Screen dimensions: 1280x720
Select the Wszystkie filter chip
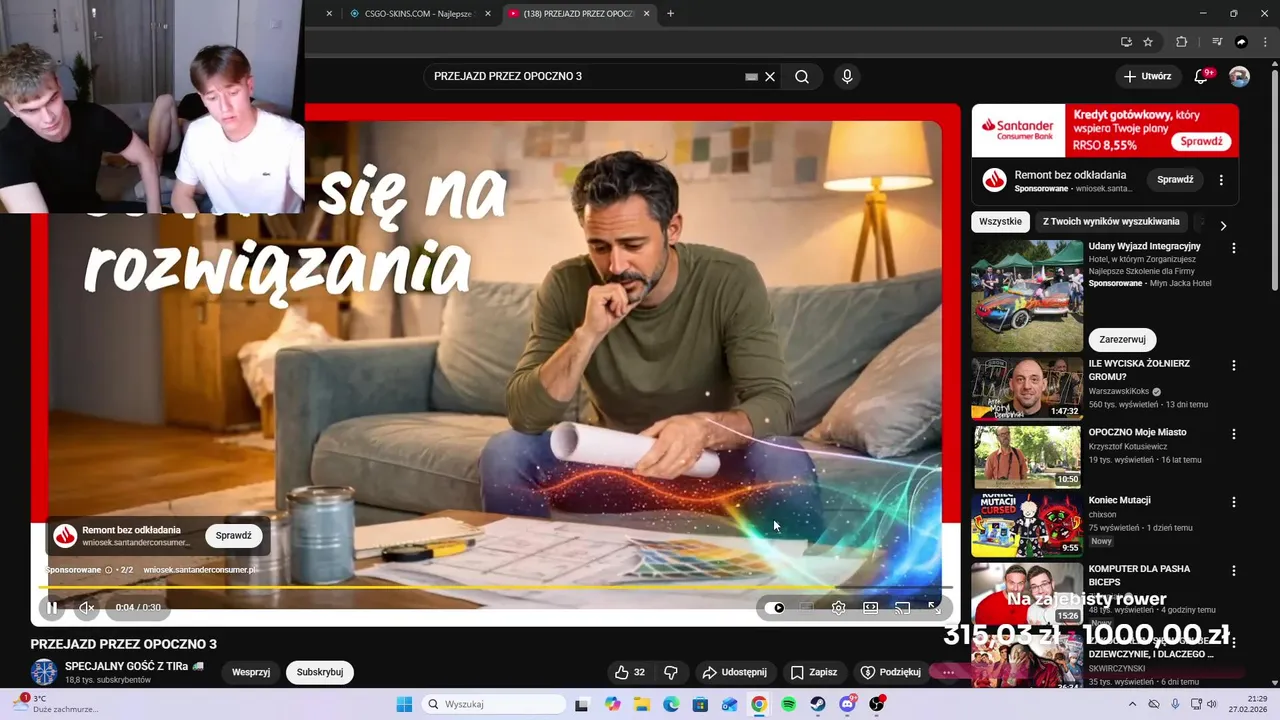coord(1001,222)
